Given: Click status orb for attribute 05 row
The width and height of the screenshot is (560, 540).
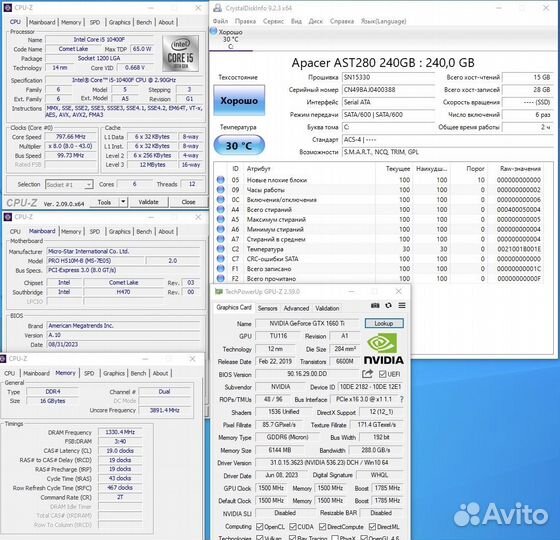Looking at the screenshot, I should tap(220, 180).
